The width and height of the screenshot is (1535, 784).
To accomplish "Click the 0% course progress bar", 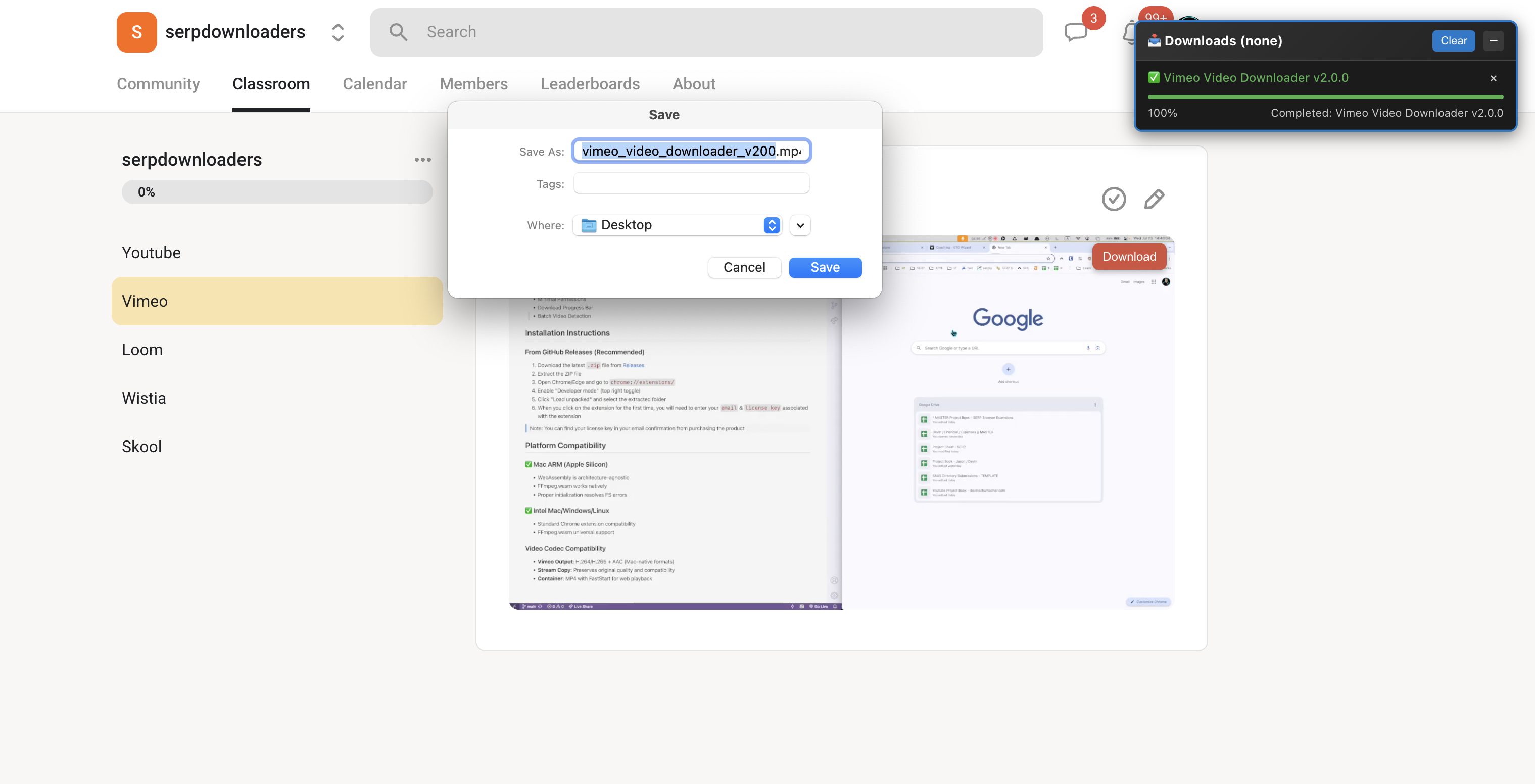I will (277, 192).
